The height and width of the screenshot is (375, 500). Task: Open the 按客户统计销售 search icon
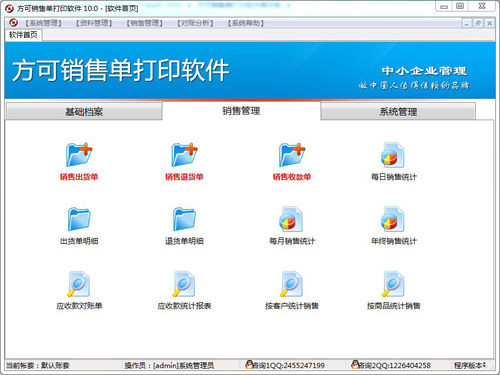pyautogui.click(x=291, y=284)
